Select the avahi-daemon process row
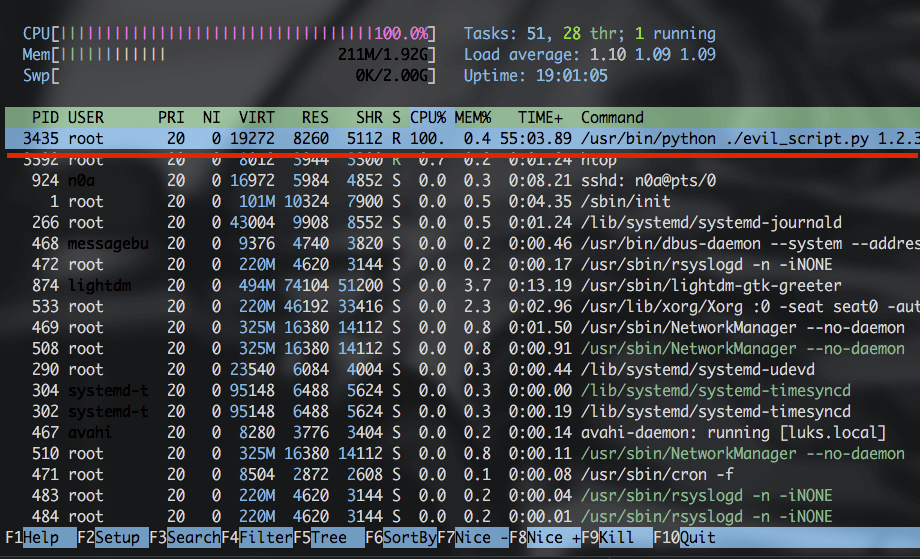920x559 pixels. click(x=462, y=432)
